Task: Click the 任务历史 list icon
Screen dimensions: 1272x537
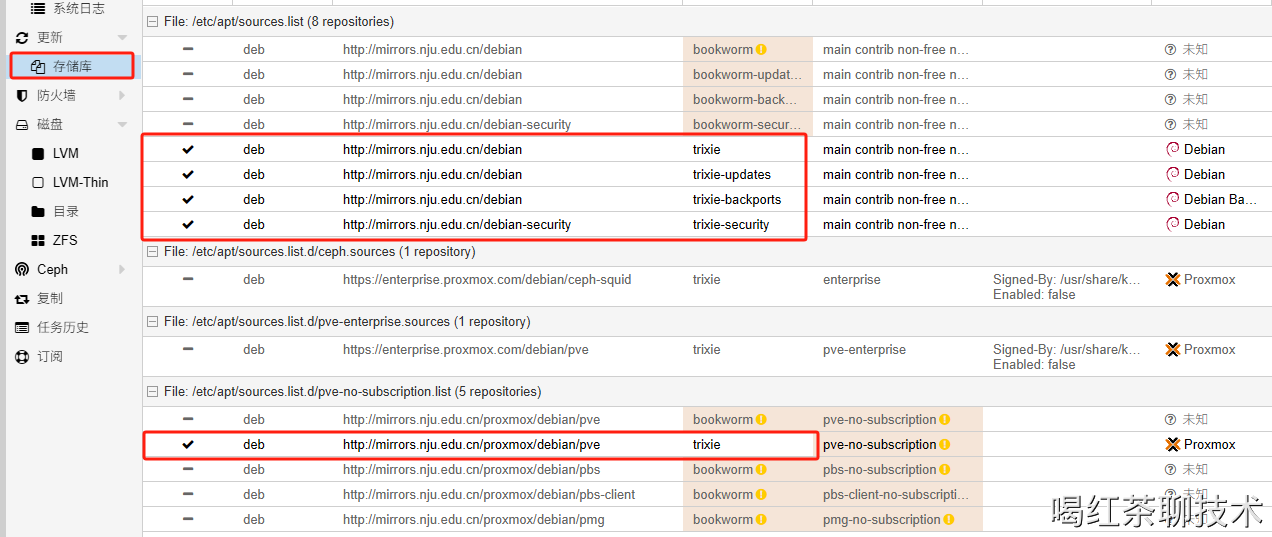Action: coord(22,328)
